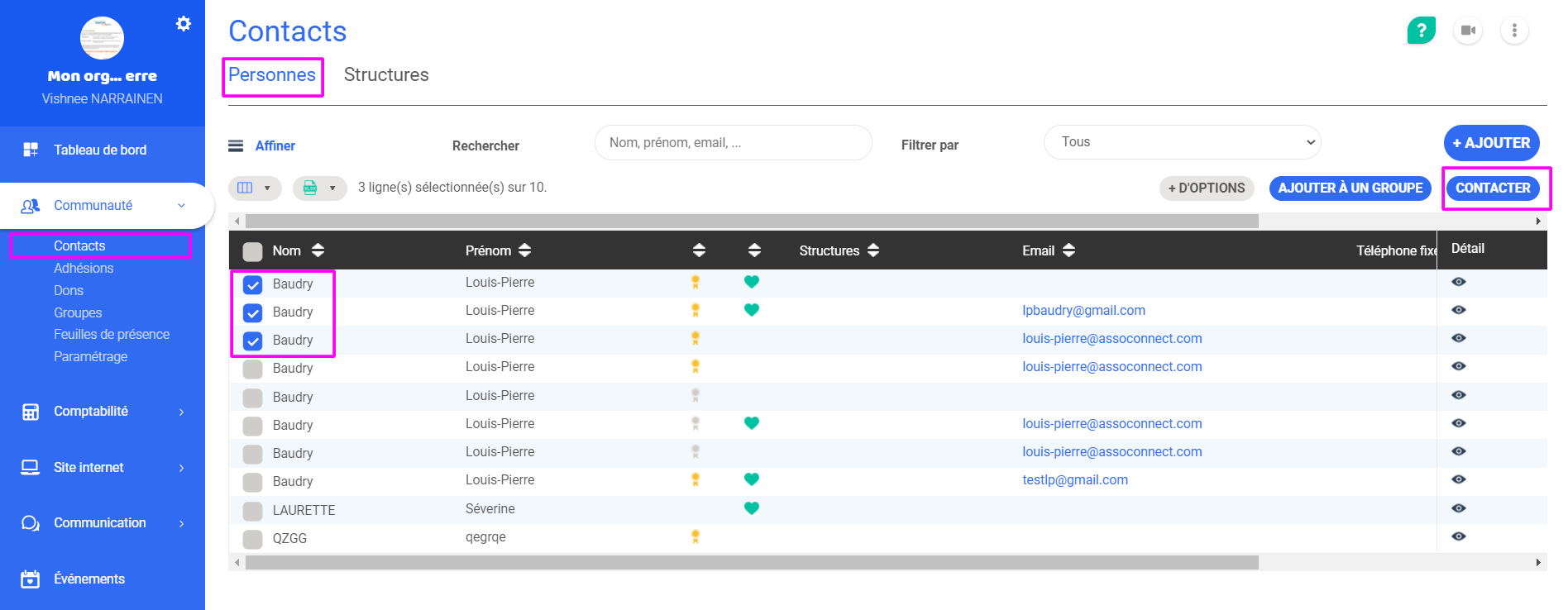Switch to the Personnes tab
The image size is (1568, 610).
pos(272,75)
